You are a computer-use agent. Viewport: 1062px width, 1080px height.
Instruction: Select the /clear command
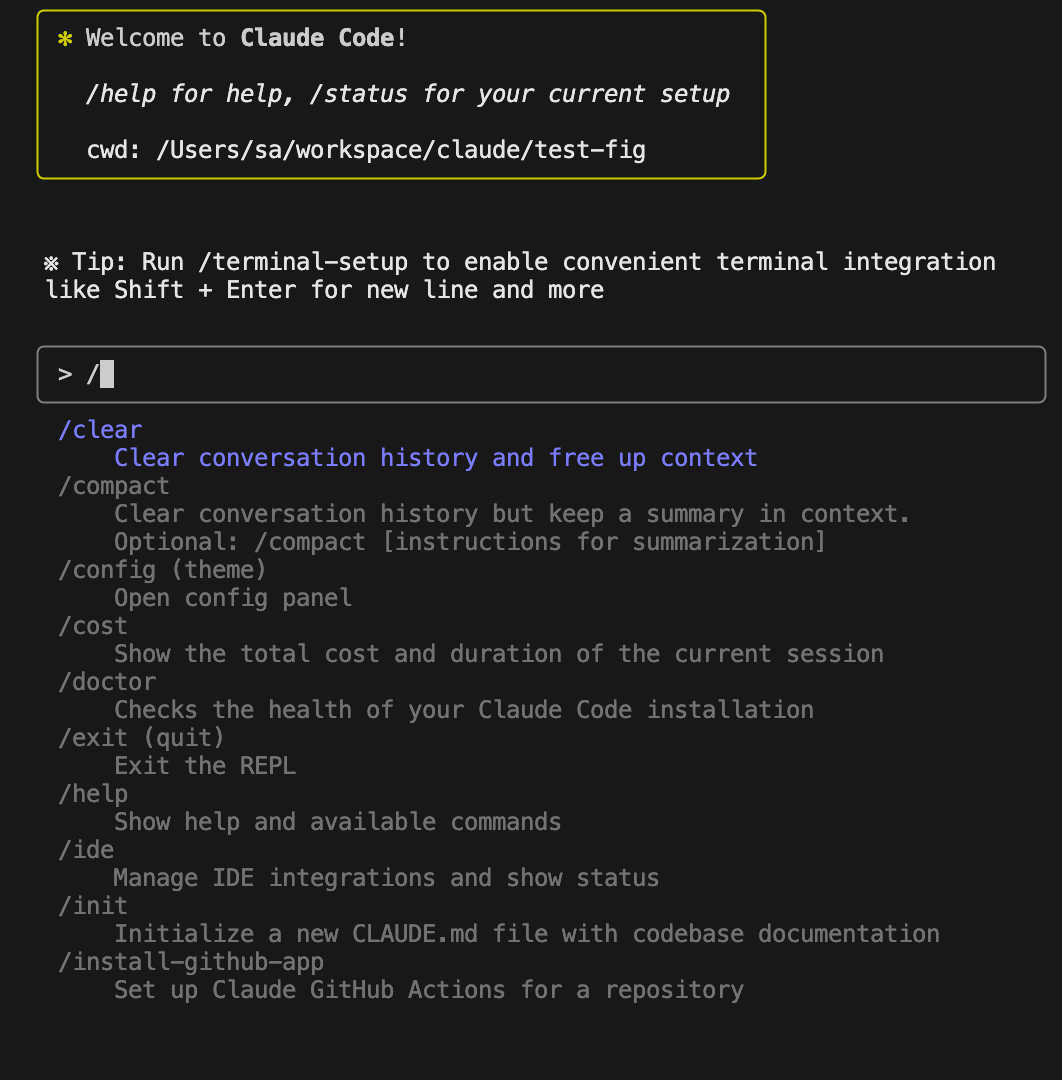[101, 430]
